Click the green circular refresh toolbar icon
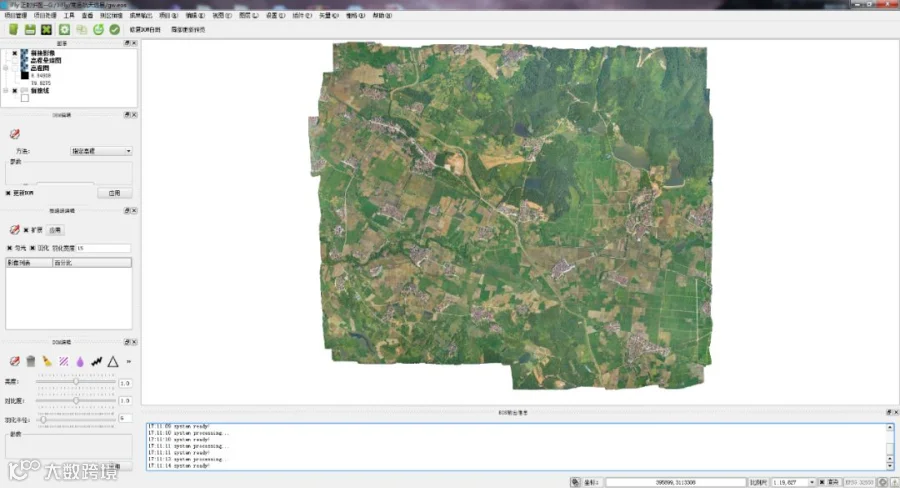 [98, 29]
